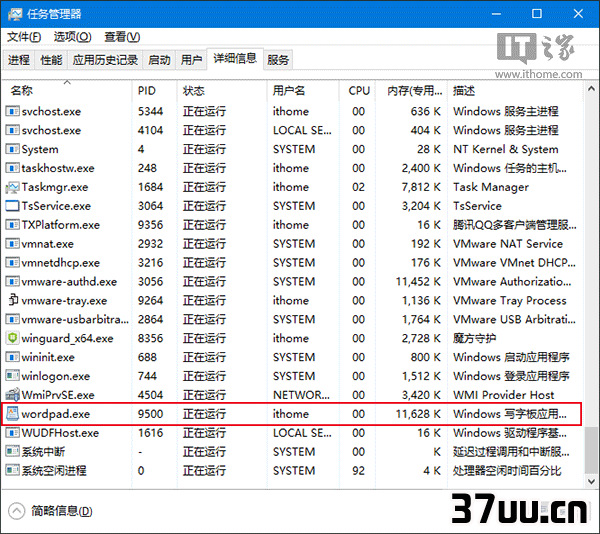Click the vmnat.exe process icon

[x=12, y=244]
